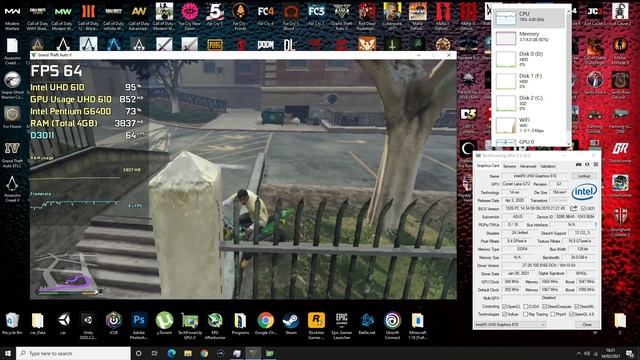Select CPU in Task Manager performance list
The height and width of the screenshot is (360, 640).
529,17
